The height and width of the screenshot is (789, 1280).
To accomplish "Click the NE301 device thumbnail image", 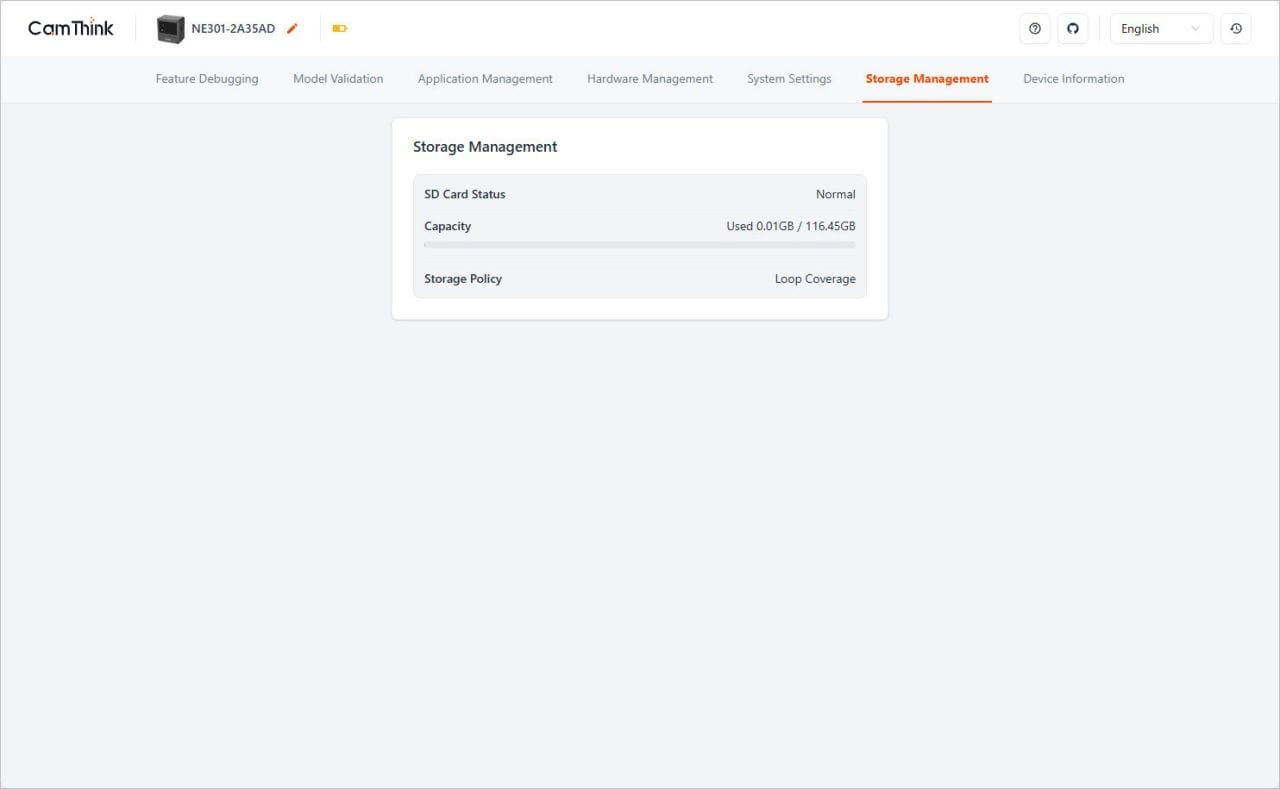I will (171, 29).
